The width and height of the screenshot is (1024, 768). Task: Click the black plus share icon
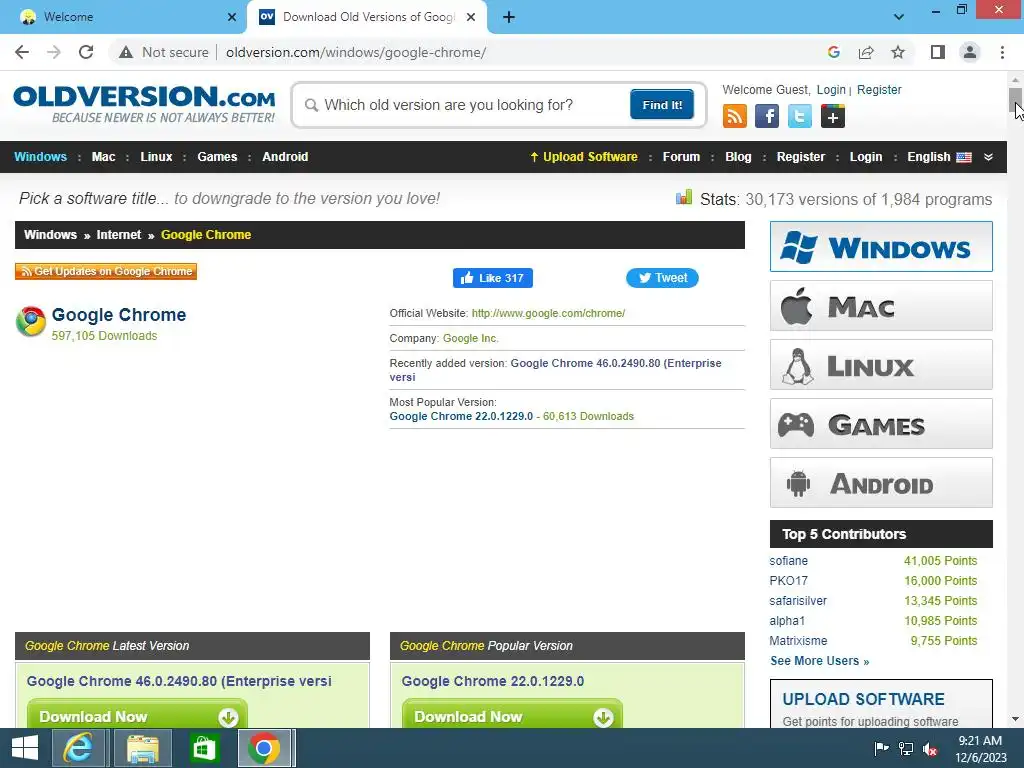tap(833, 116)
